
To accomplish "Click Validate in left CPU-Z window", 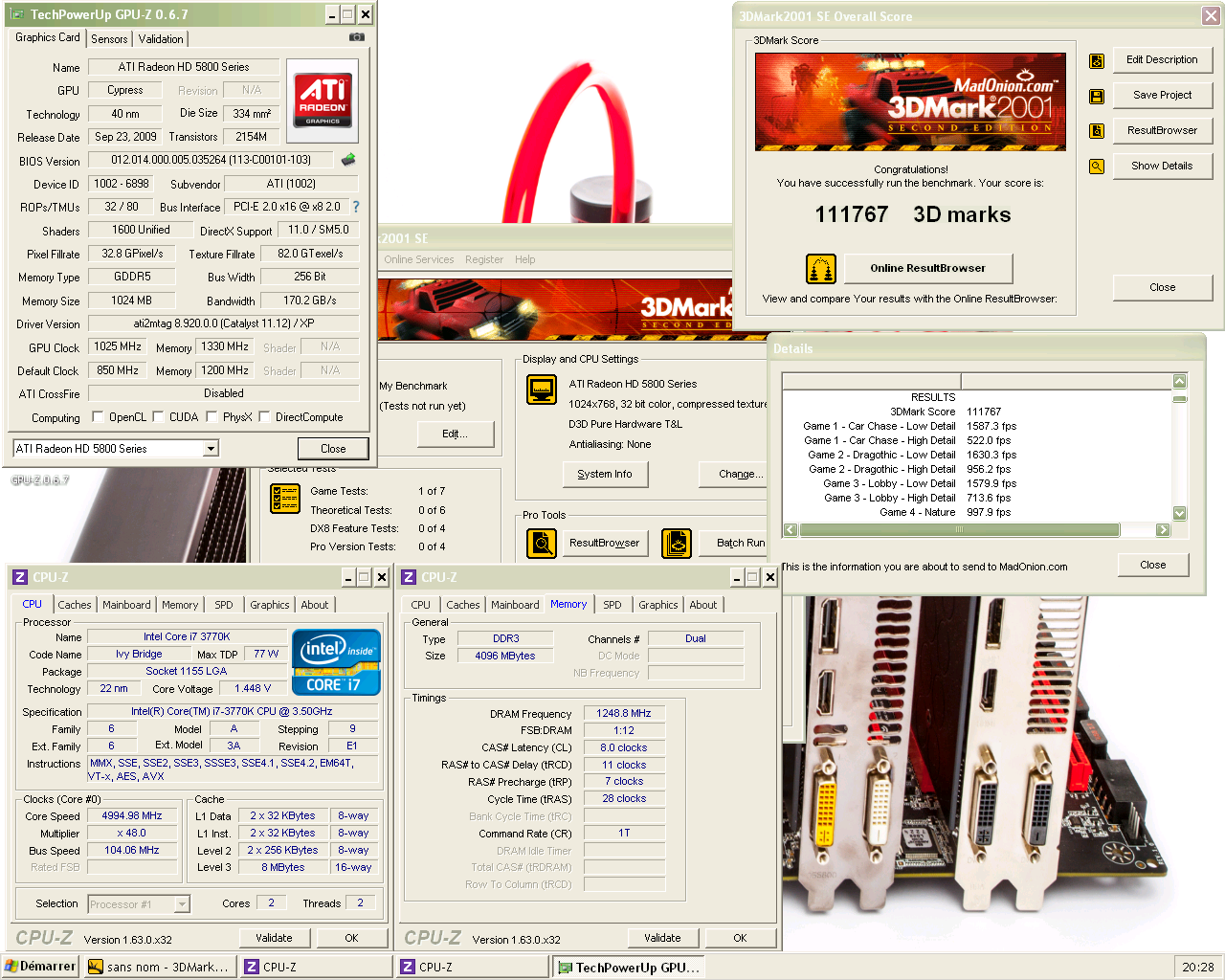I will 274,938.
